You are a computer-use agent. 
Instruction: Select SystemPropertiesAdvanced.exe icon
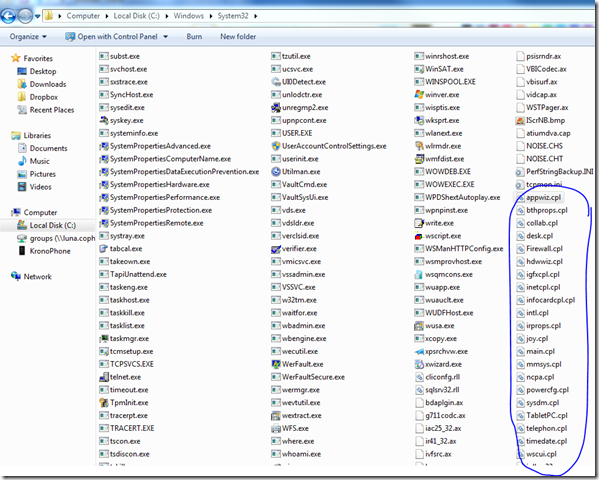coord(104,146)
